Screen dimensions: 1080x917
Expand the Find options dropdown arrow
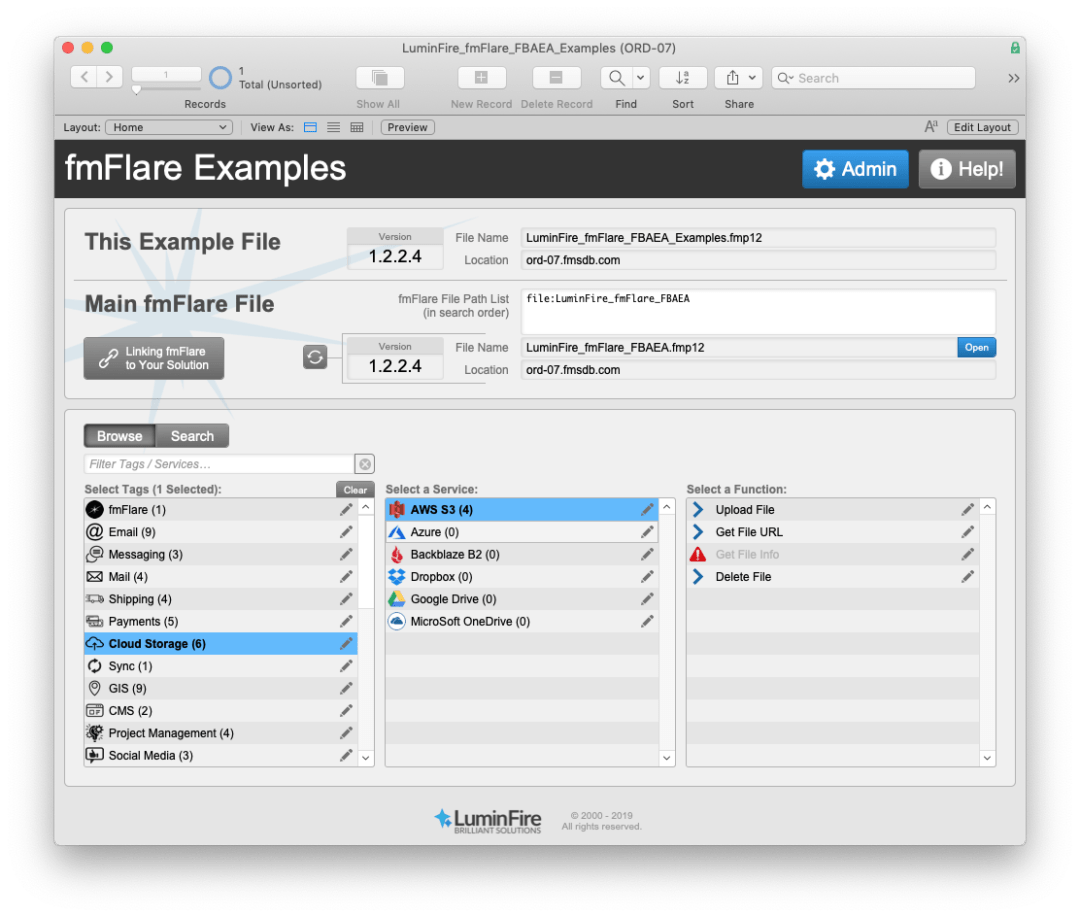(x=640, y=78)
